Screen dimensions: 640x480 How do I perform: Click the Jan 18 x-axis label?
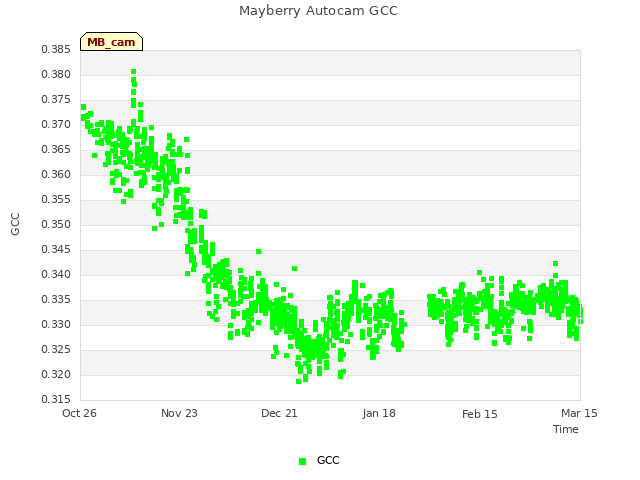[379, 413]
